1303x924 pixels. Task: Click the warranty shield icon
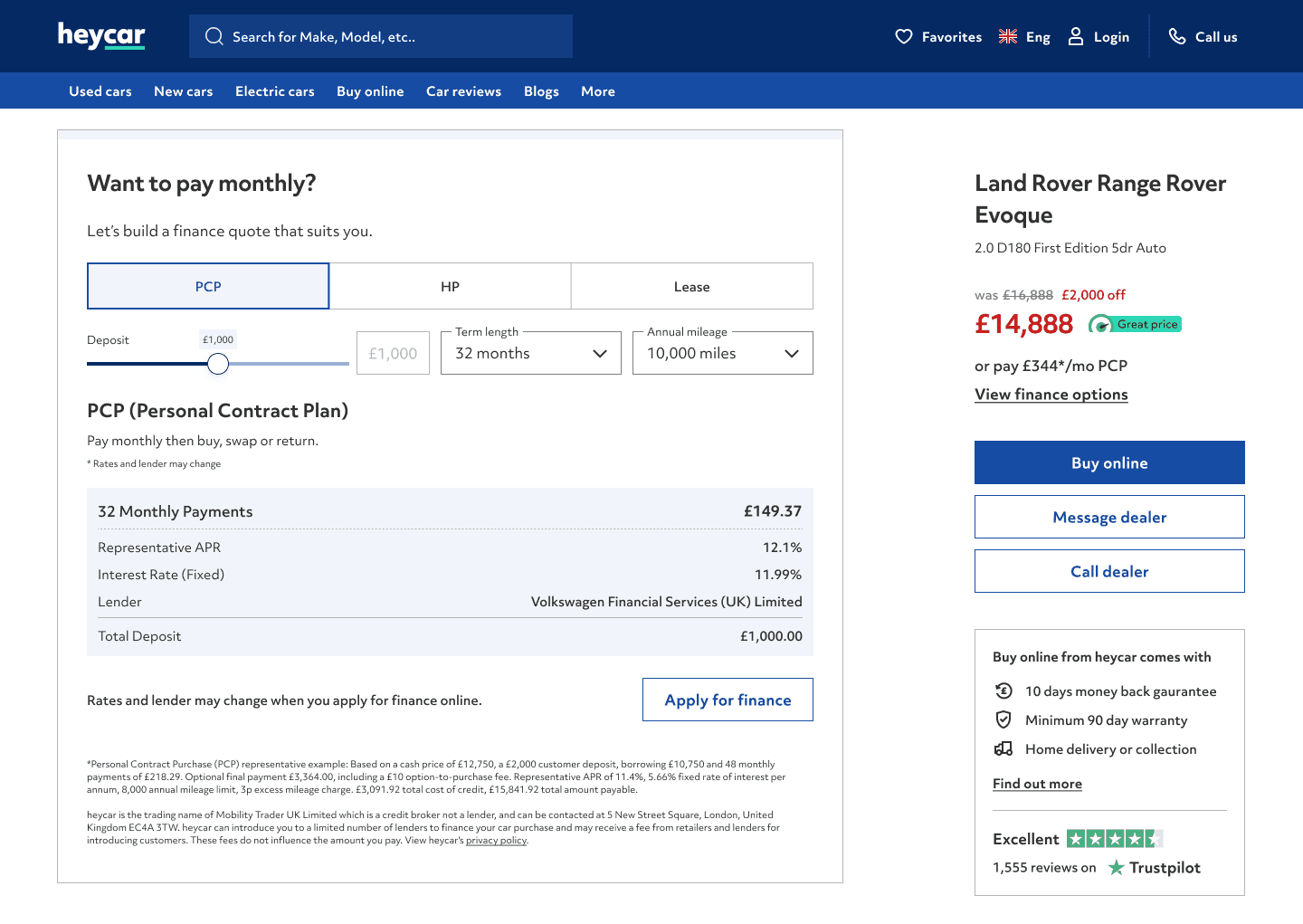pyautogui.click(x=1003, y=719)
